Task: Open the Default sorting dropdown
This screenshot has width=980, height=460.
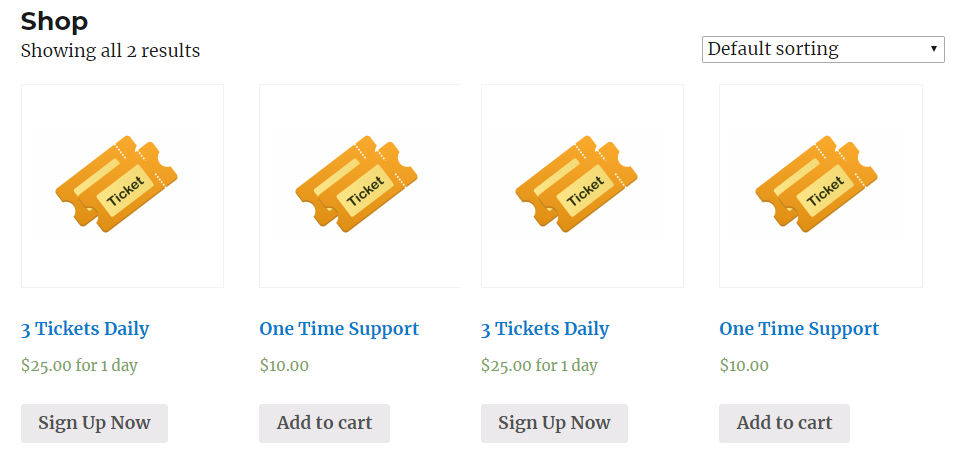Action: click(x=823, y=49)
